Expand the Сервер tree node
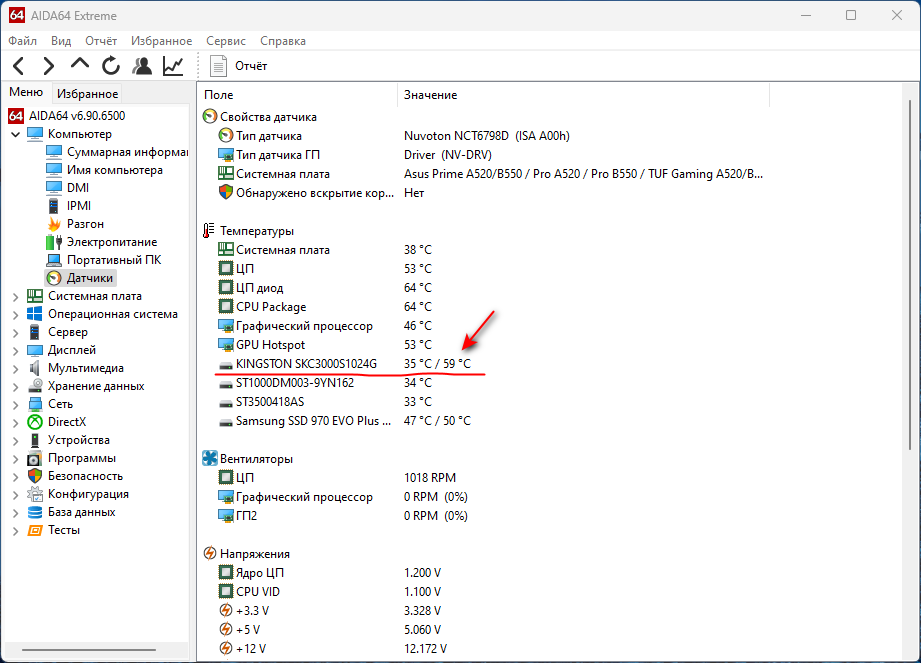The image size is (921, 663). (x=15, y=332)
